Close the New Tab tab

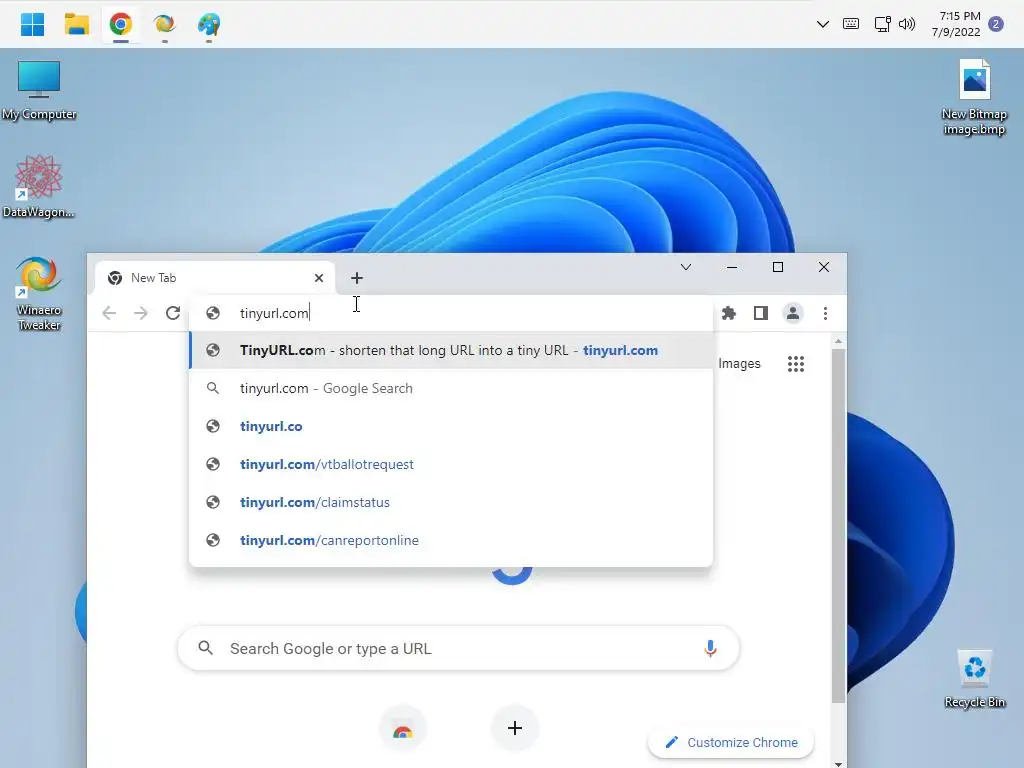tap(319, 278)
